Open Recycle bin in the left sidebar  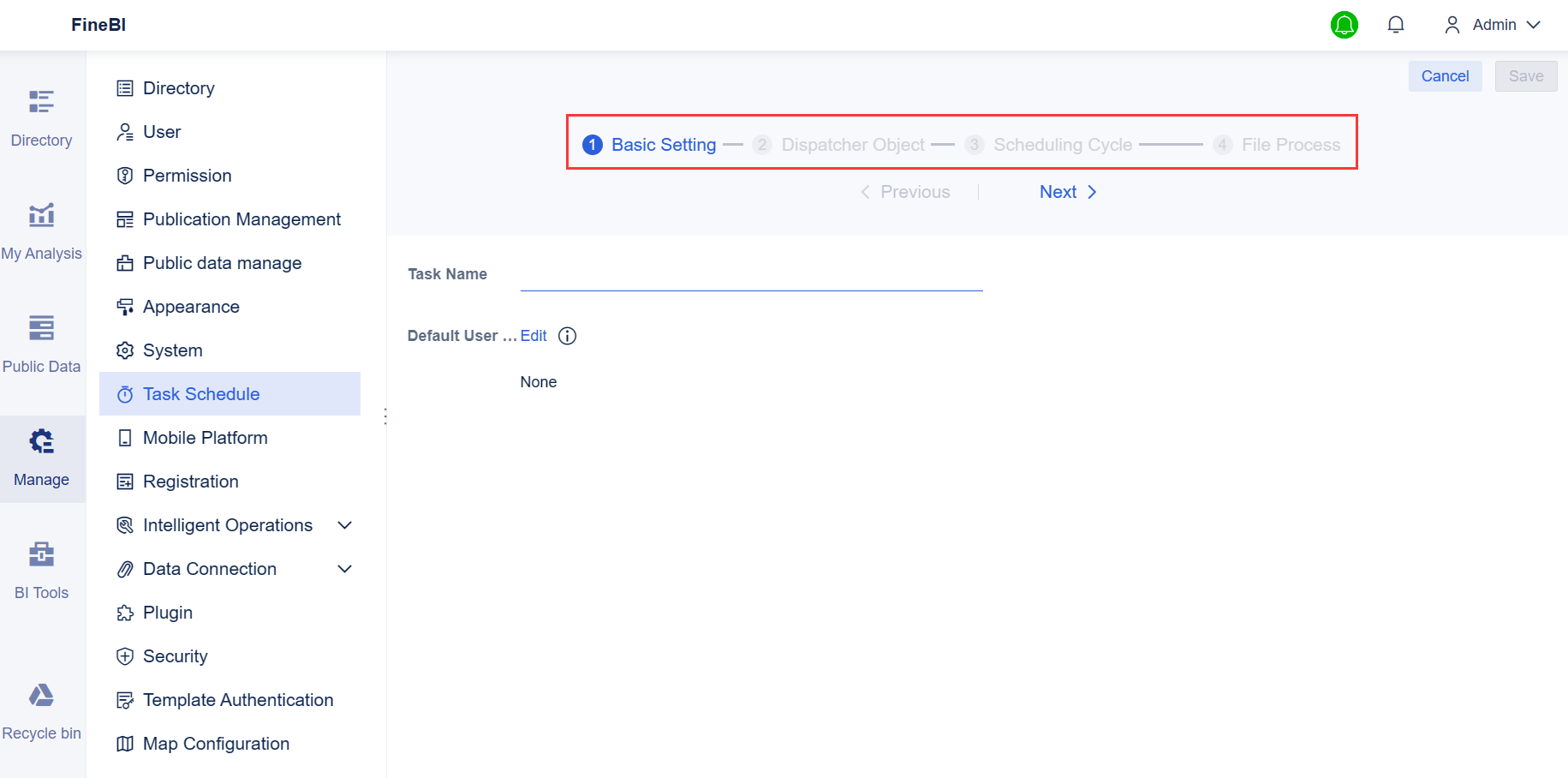pyautogui.click(x=41, y=710)
